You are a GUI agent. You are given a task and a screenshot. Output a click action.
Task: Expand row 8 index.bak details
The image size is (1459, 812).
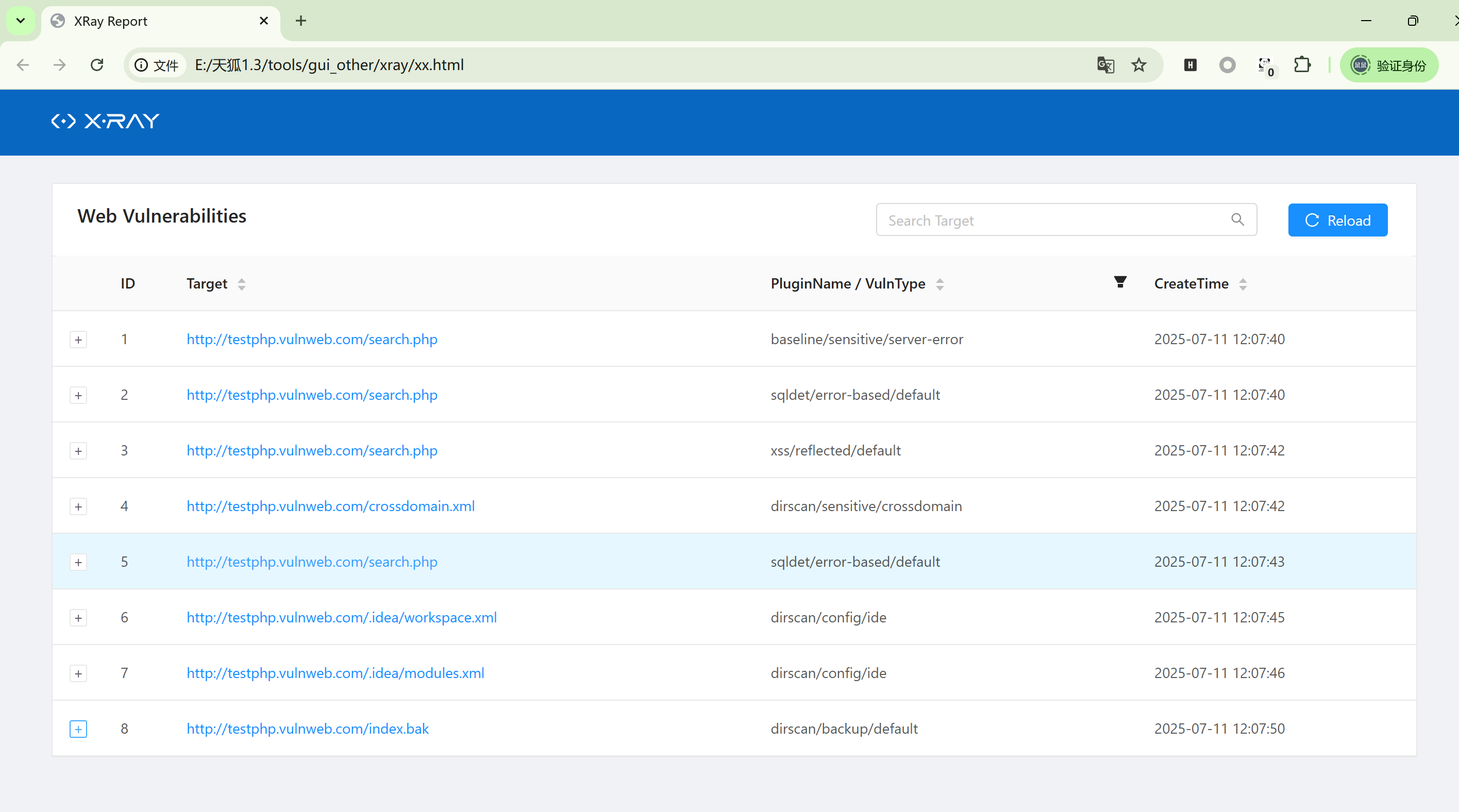click(78, 730)
